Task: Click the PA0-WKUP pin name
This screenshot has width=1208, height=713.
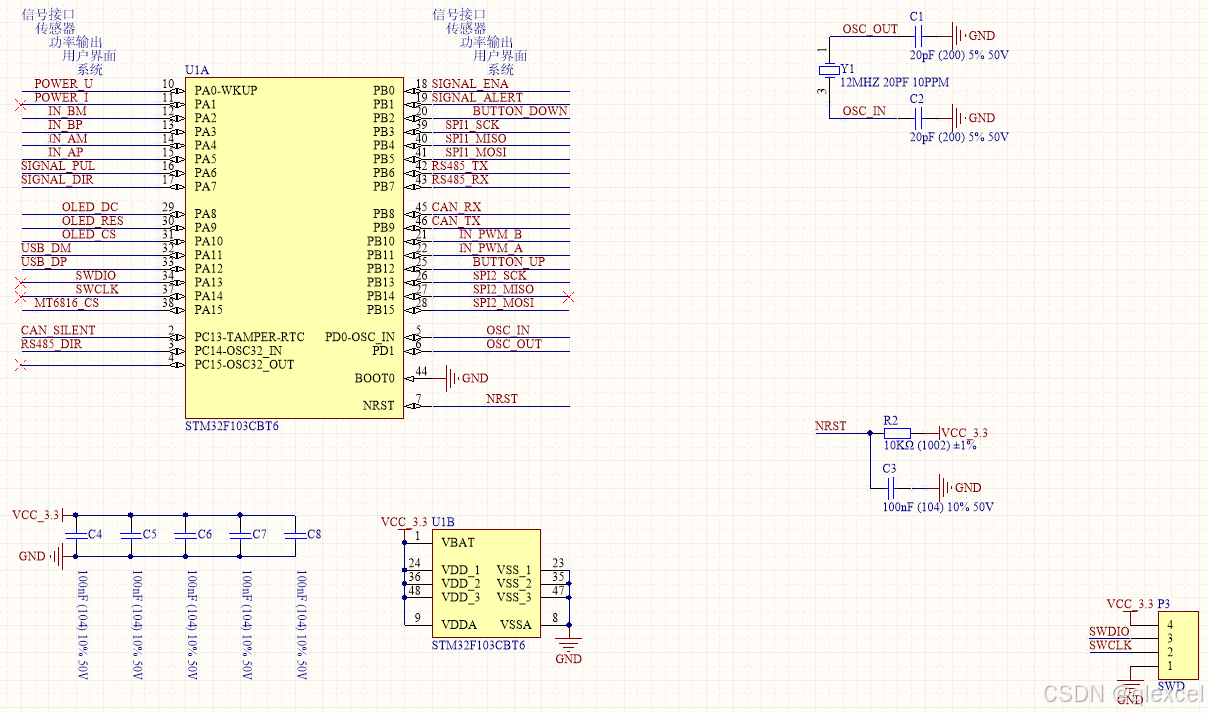Action: (226, 91)
